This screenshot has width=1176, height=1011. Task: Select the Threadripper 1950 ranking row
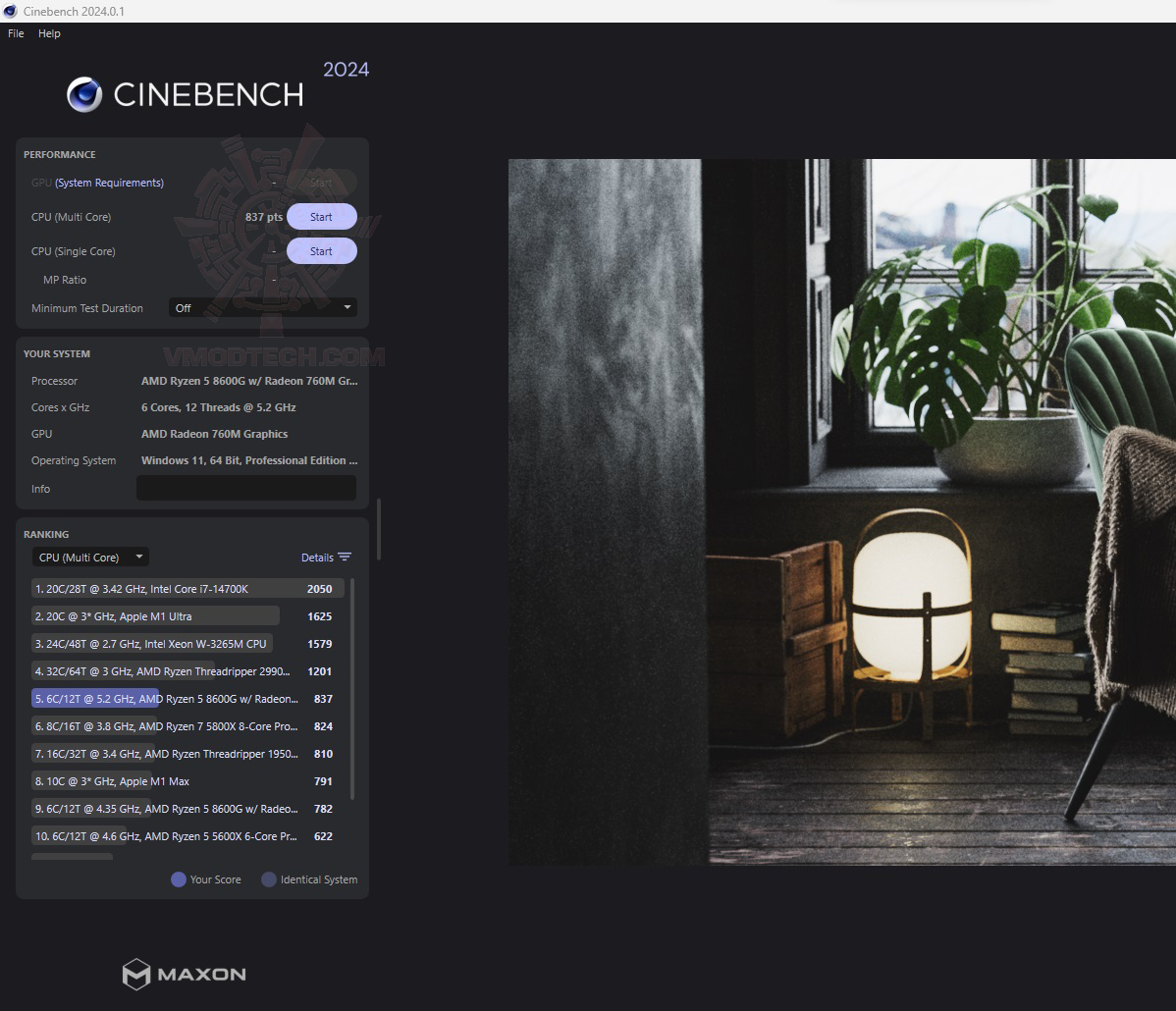point(186,754)
